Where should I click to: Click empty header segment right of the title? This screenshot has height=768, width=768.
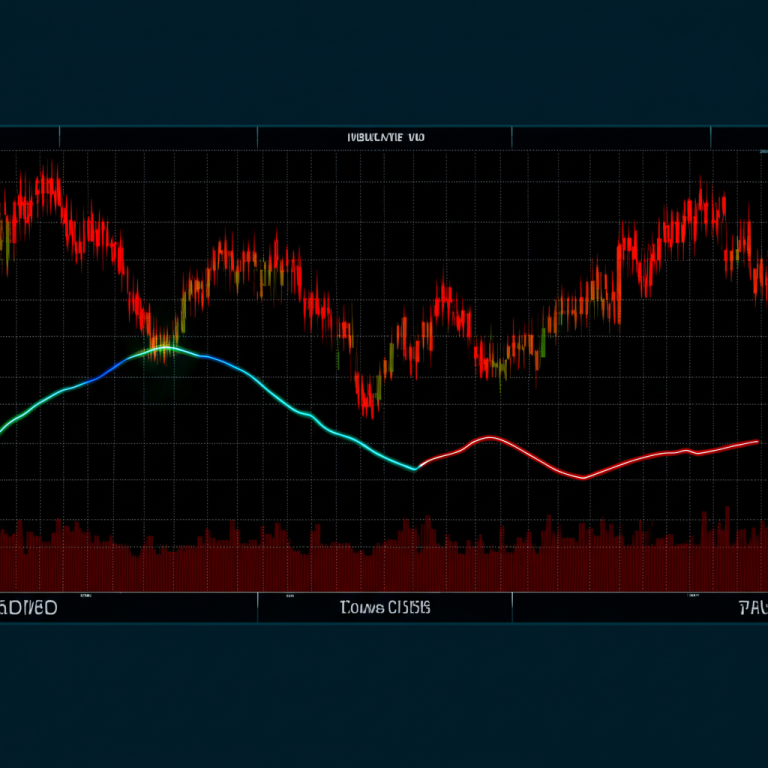pyautogui.click(x=610, y=137)
